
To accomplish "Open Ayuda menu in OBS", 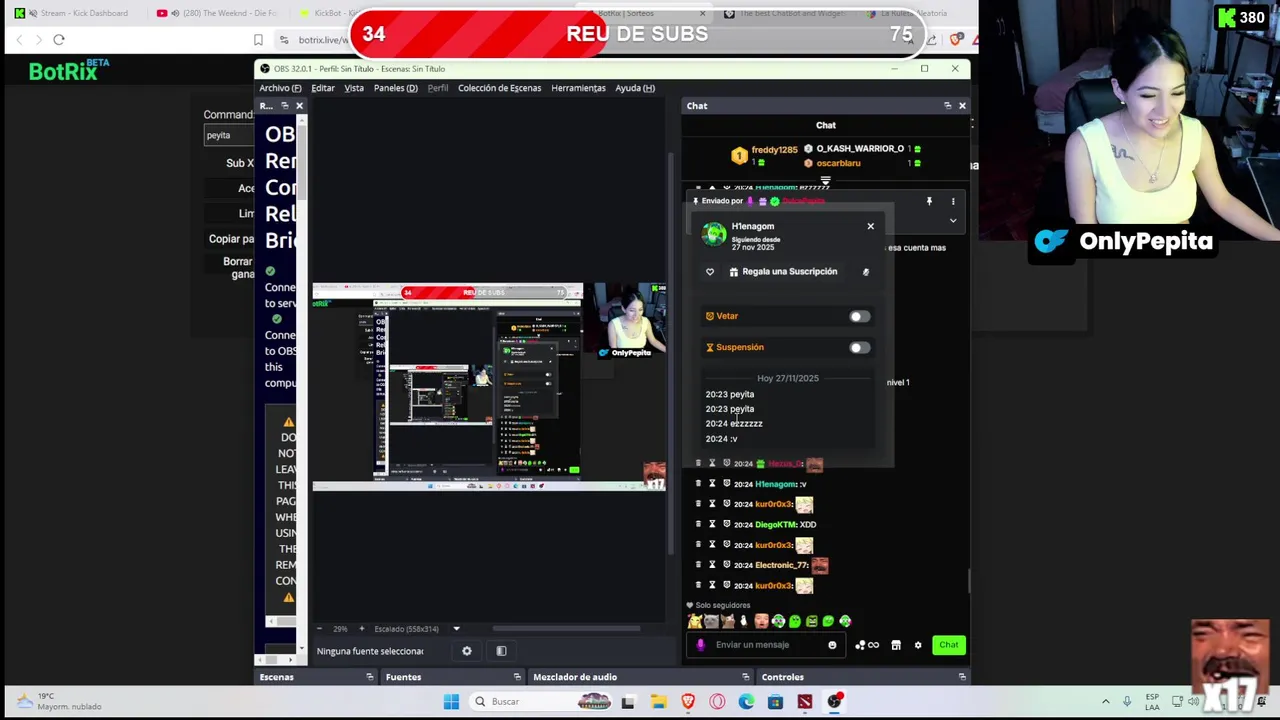I will coord(635,88).
